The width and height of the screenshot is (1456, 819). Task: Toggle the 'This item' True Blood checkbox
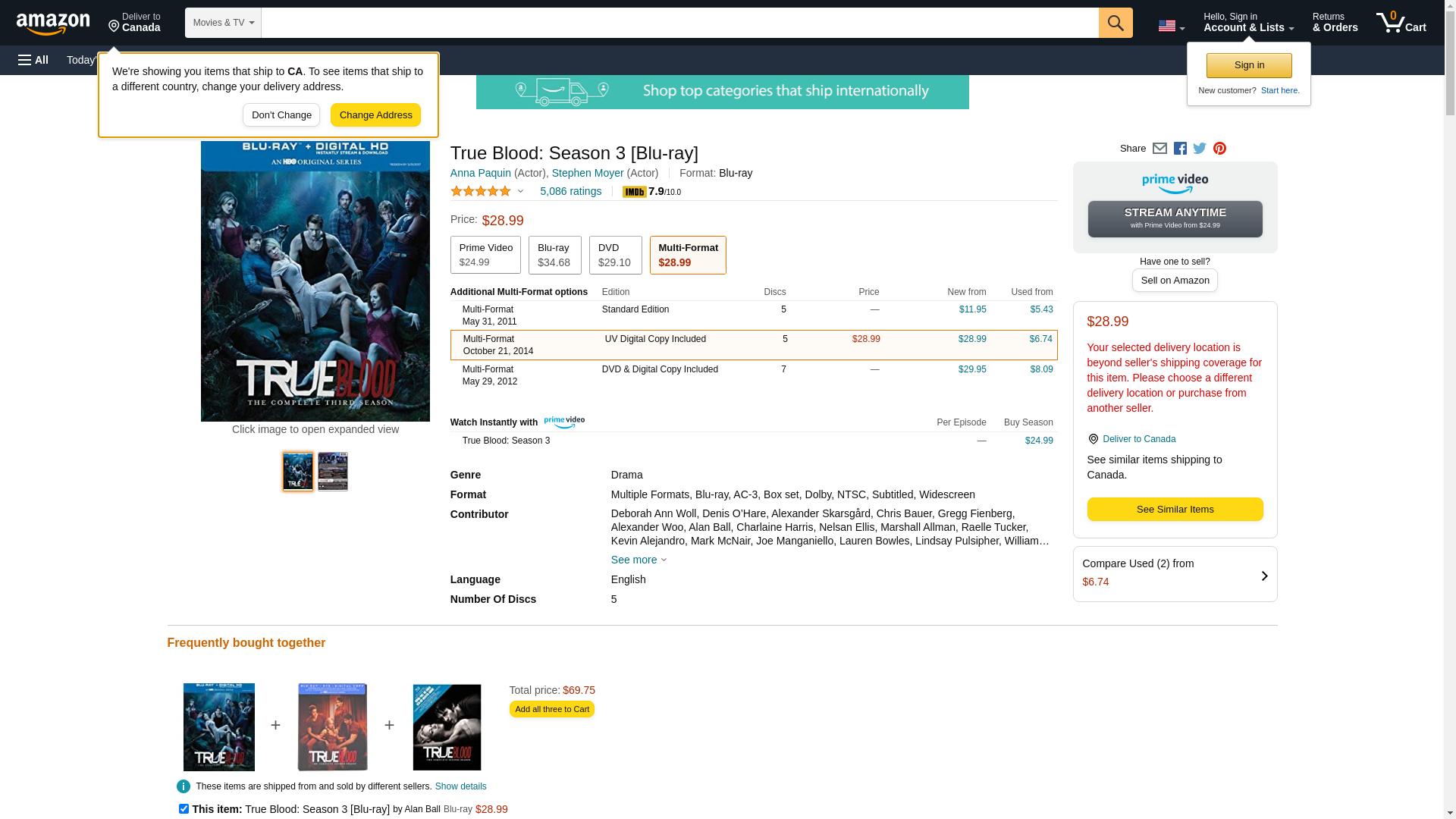point(184,808)
